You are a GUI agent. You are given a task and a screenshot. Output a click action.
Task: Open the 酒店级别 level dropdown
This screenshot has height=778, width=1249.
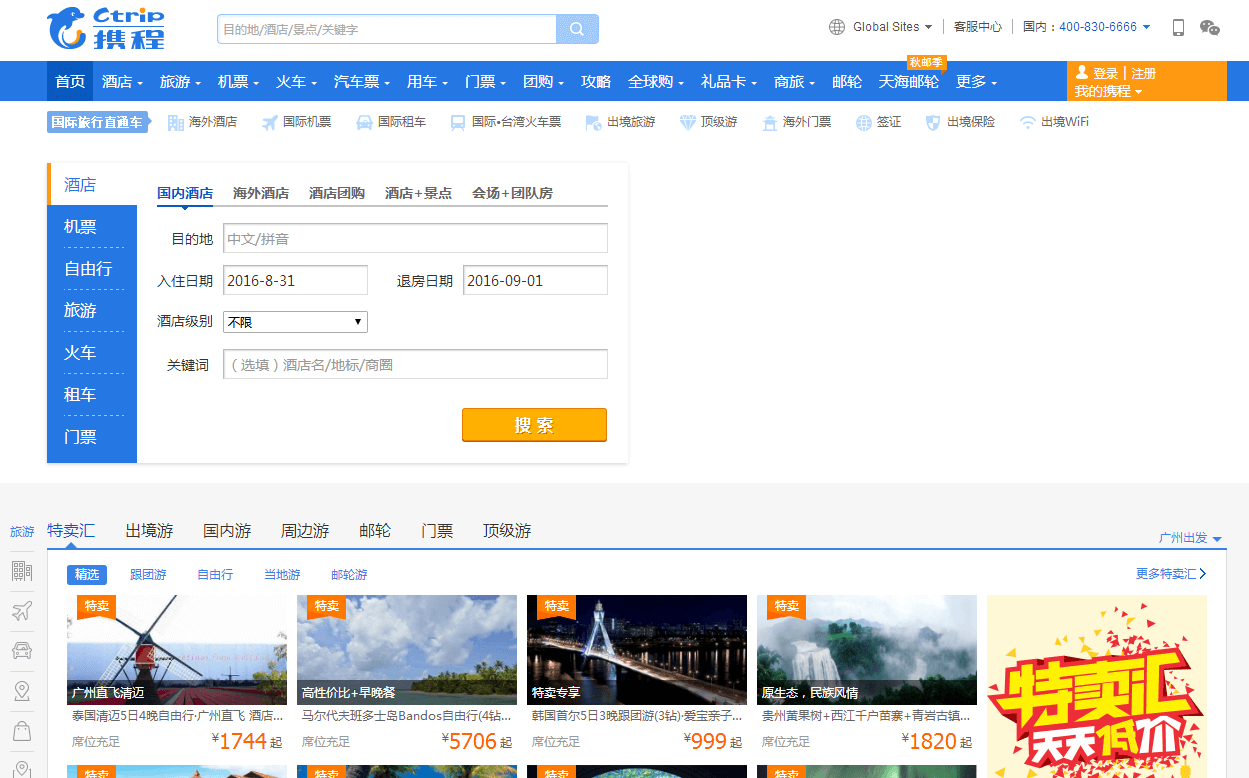[294, 321]
